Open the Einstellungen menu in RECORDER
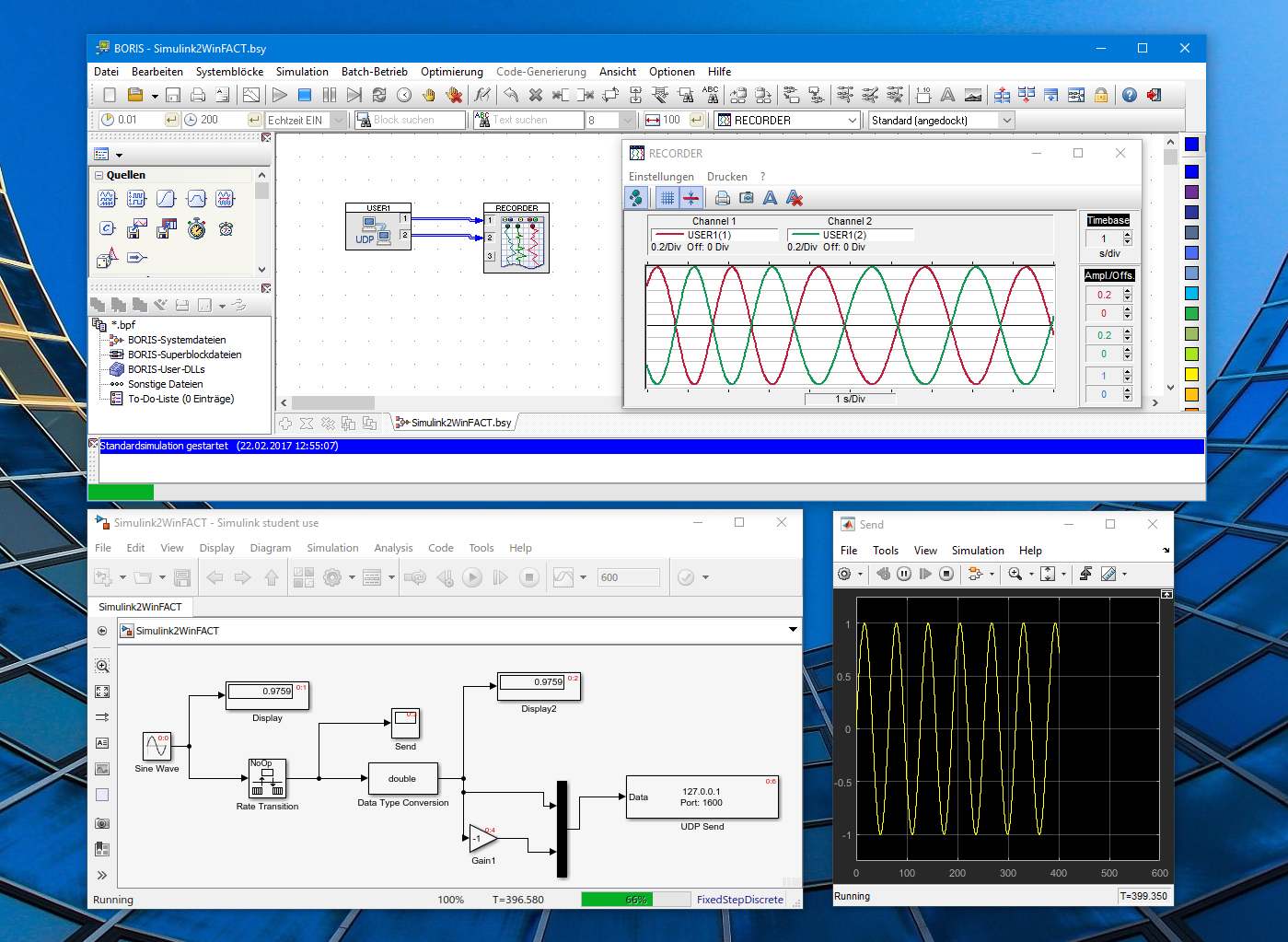Image resolution: width=1288 pixels, height=942 pixels. coord(661,177)
